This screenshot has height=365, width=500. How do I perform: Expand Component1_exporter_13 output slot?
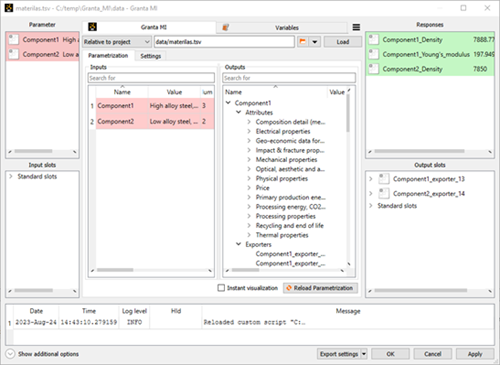click(x=371, y=179)
